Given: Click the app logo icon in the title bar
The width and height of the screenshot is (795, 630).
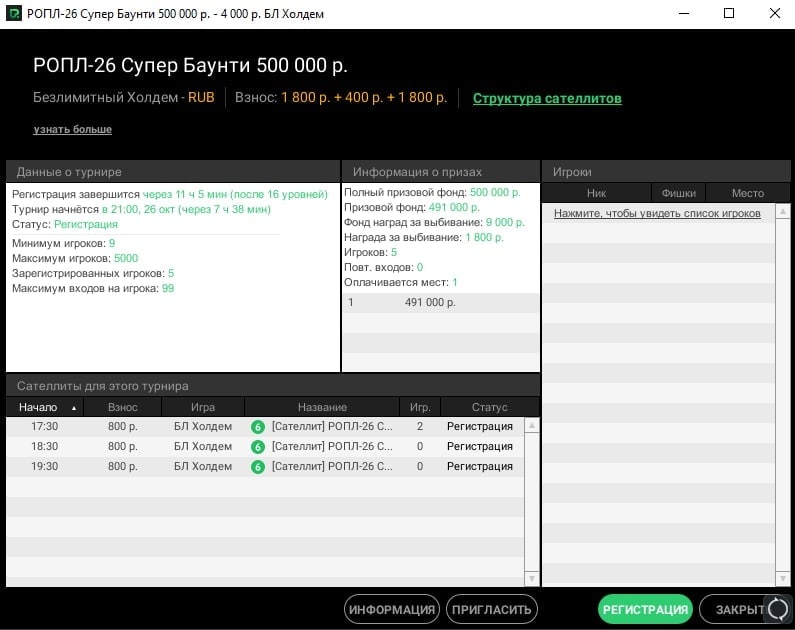Looking at the screenshot, I should click(x=14, y=14).
